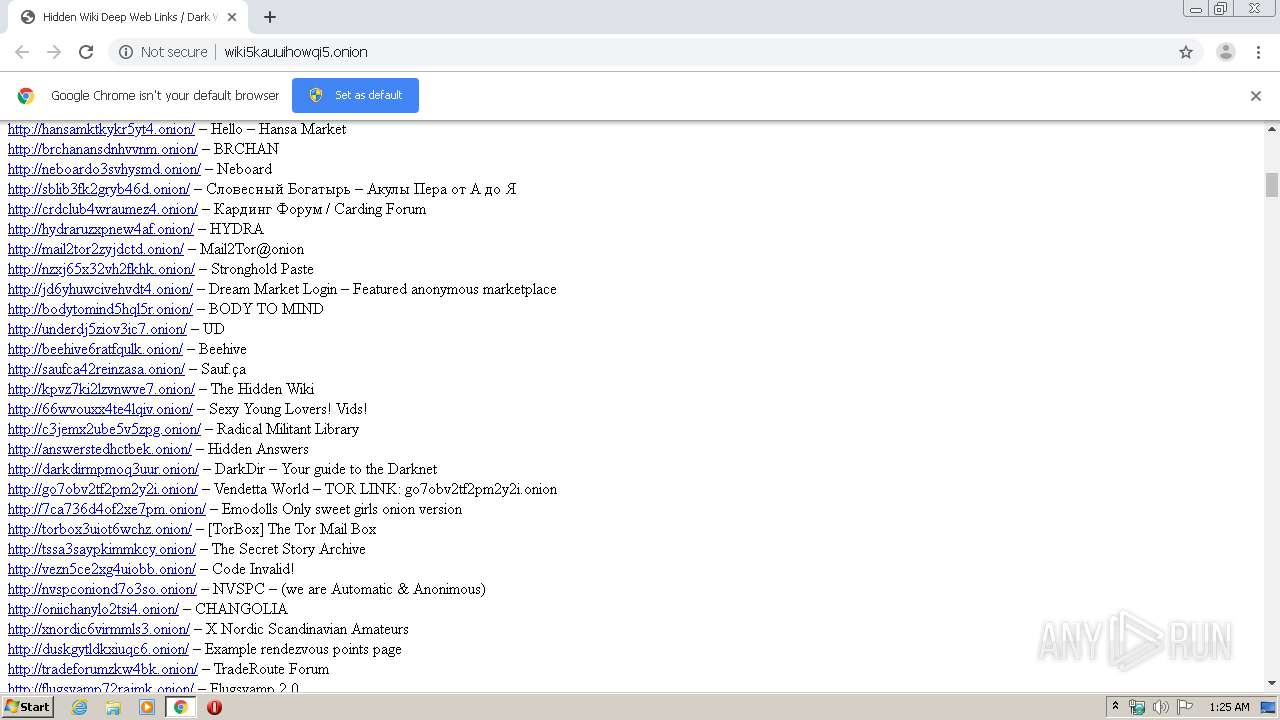The width and height of the screenshot is (1280, 720).
Task: Open the neboardo3svhysmd.onion link
Action: point(104,169)
